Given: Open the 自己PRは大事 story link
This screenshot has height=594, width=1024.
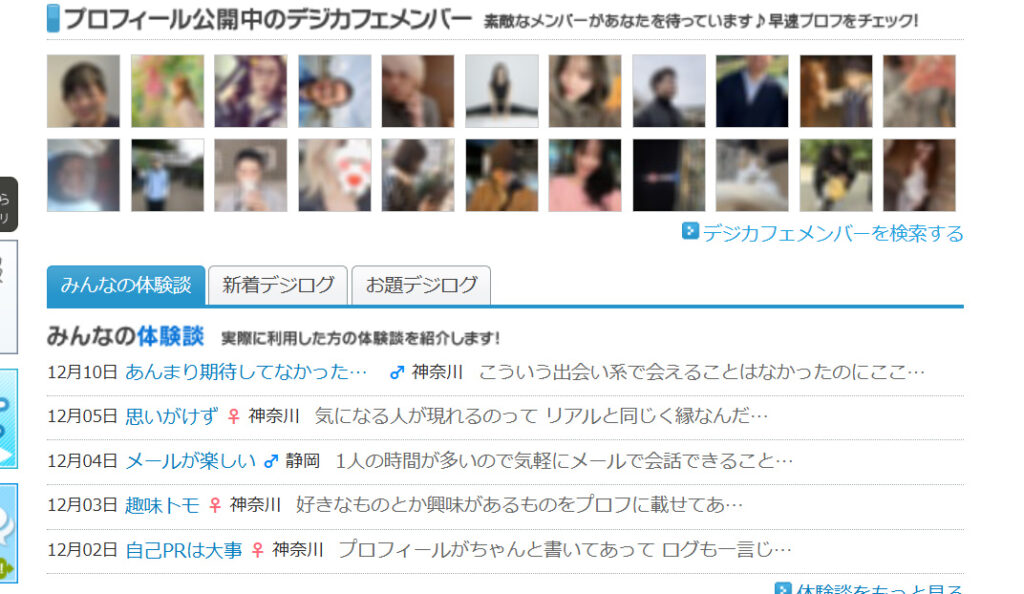Looking at the screenshot, I should [184, 550].
